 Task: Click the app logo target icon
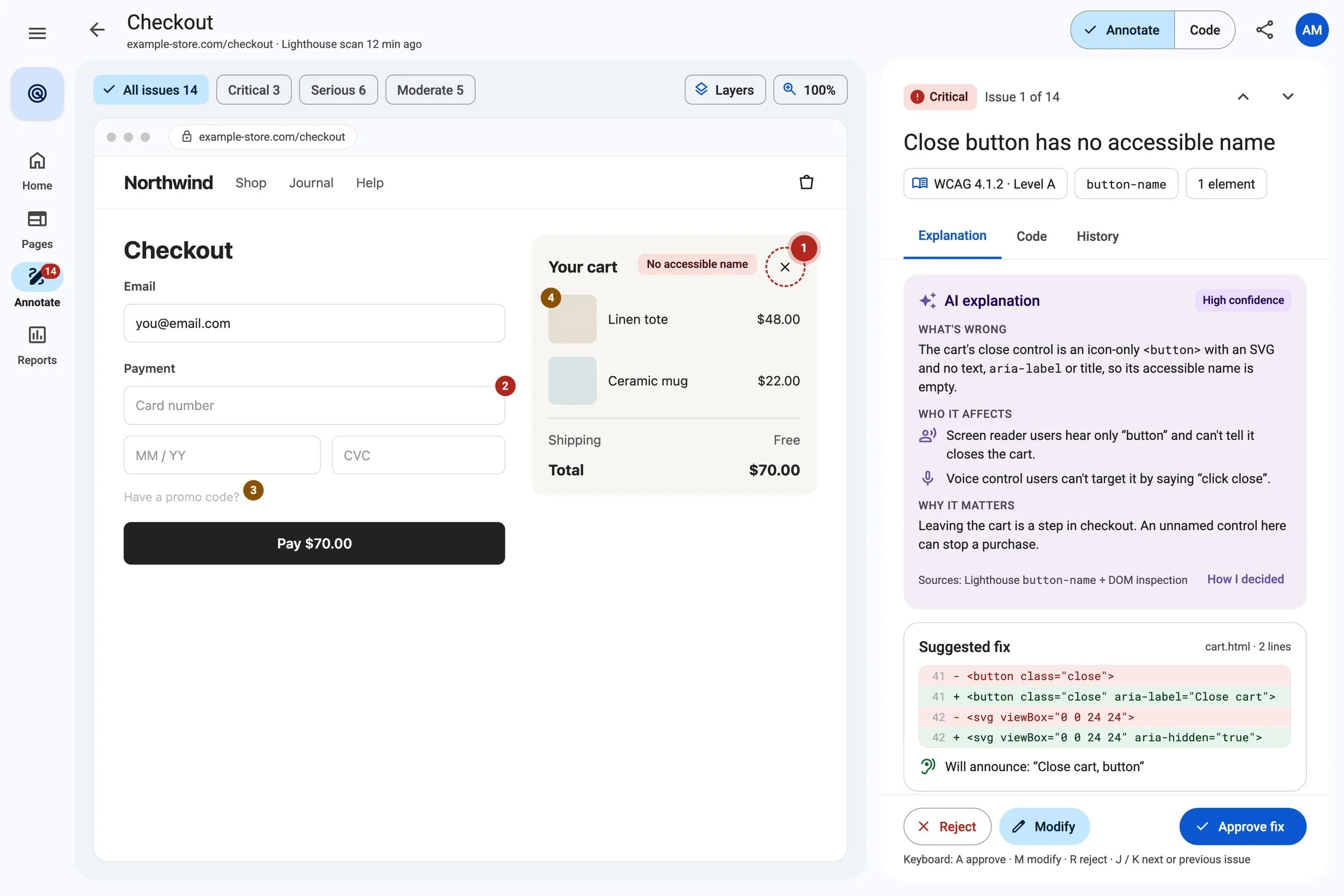37,93
